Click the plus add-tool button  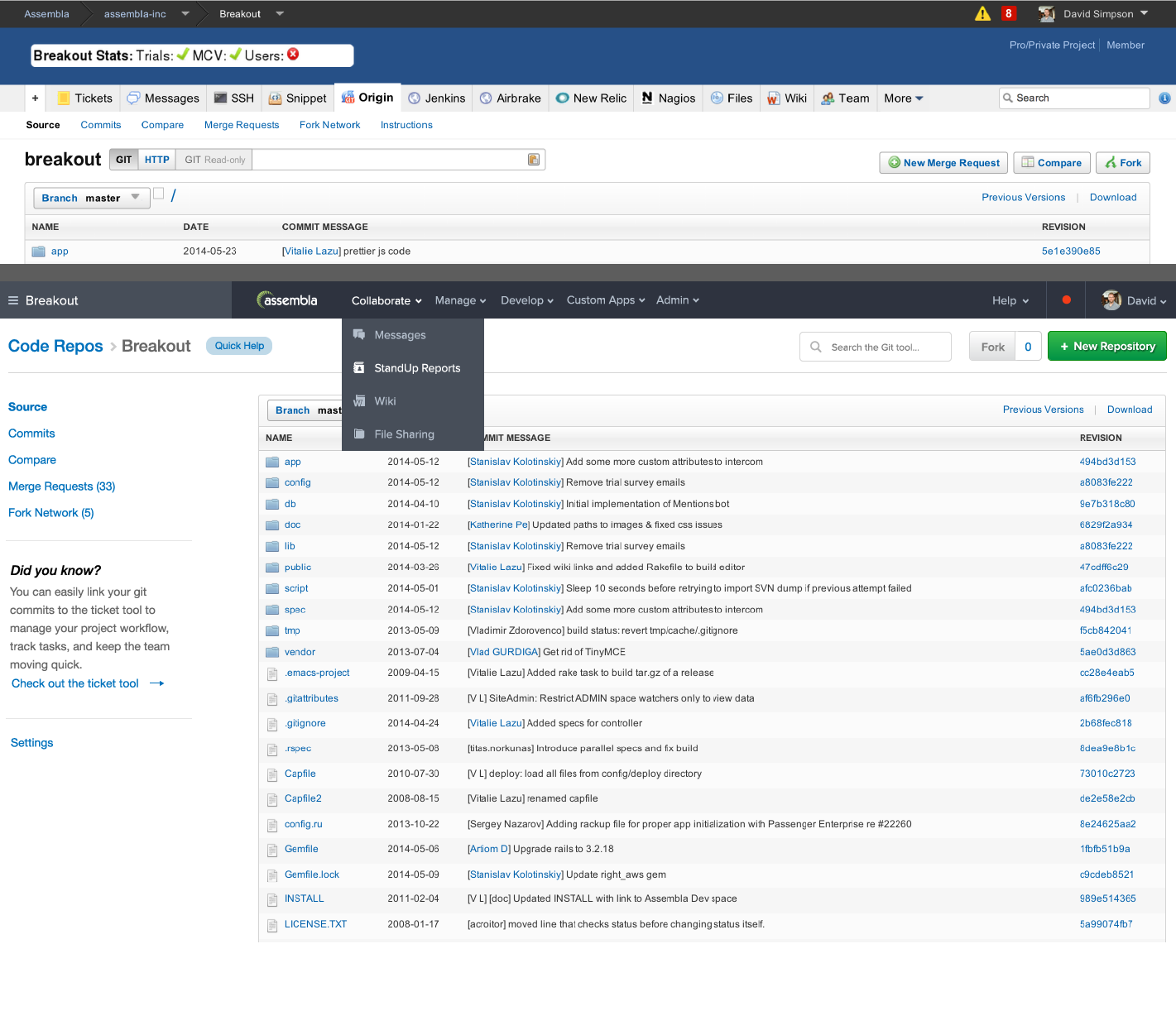(x=35, y=98)
